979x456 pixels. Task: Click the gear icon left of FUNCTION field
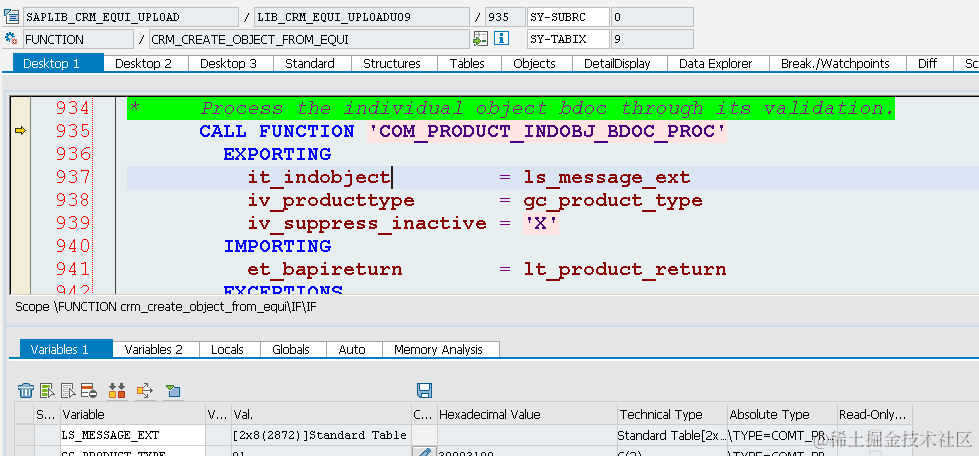tap(11, 39)
